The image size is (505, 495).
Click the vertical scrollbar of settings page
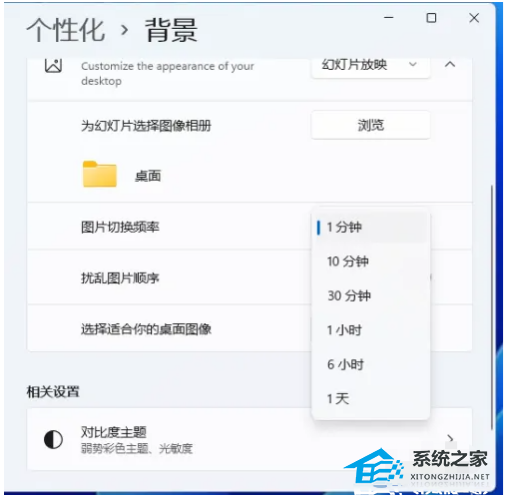492,307
